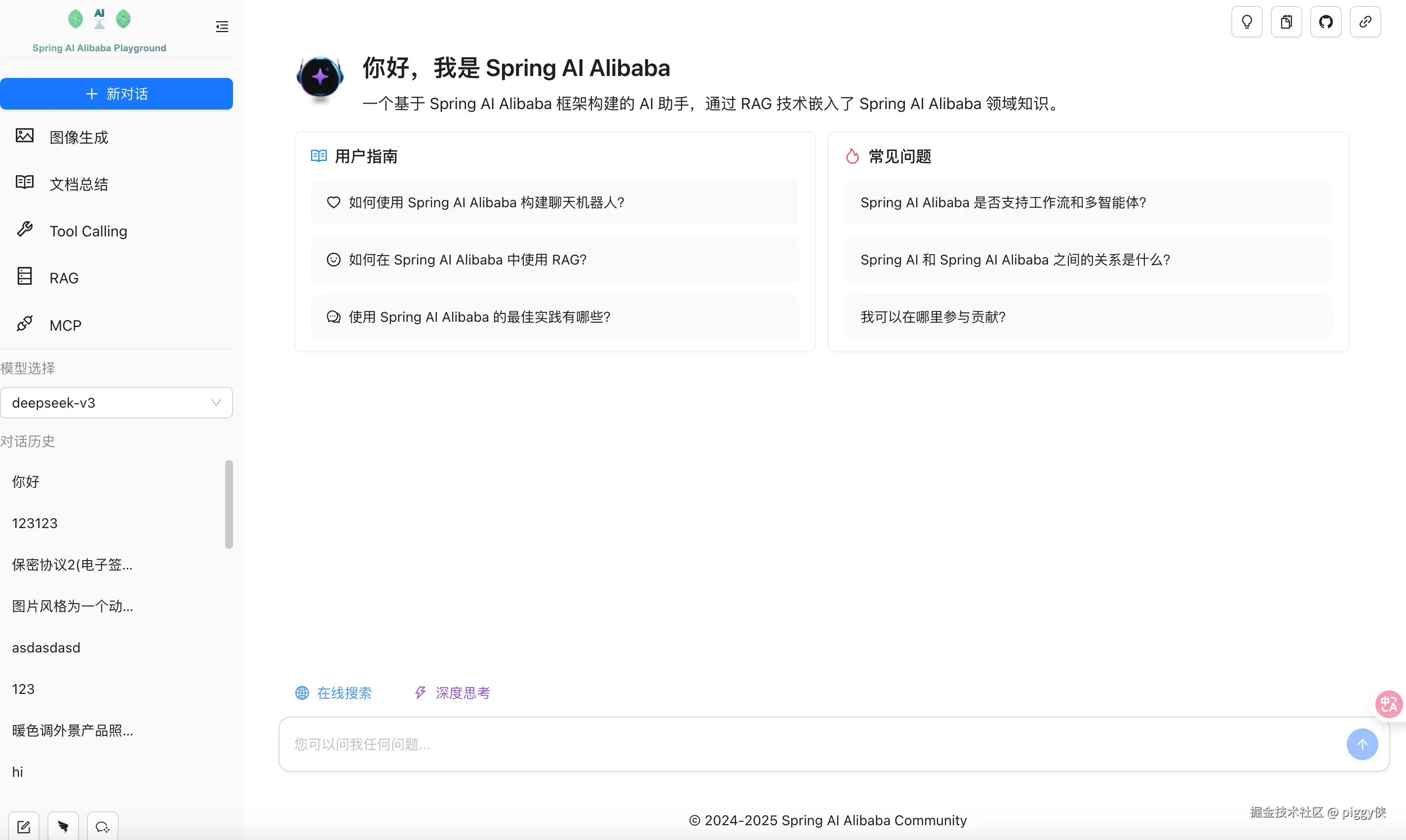This screenshot has height=840, width=1406.
Task: Open the asdasdasd conversation
Action: pos(113,647)
